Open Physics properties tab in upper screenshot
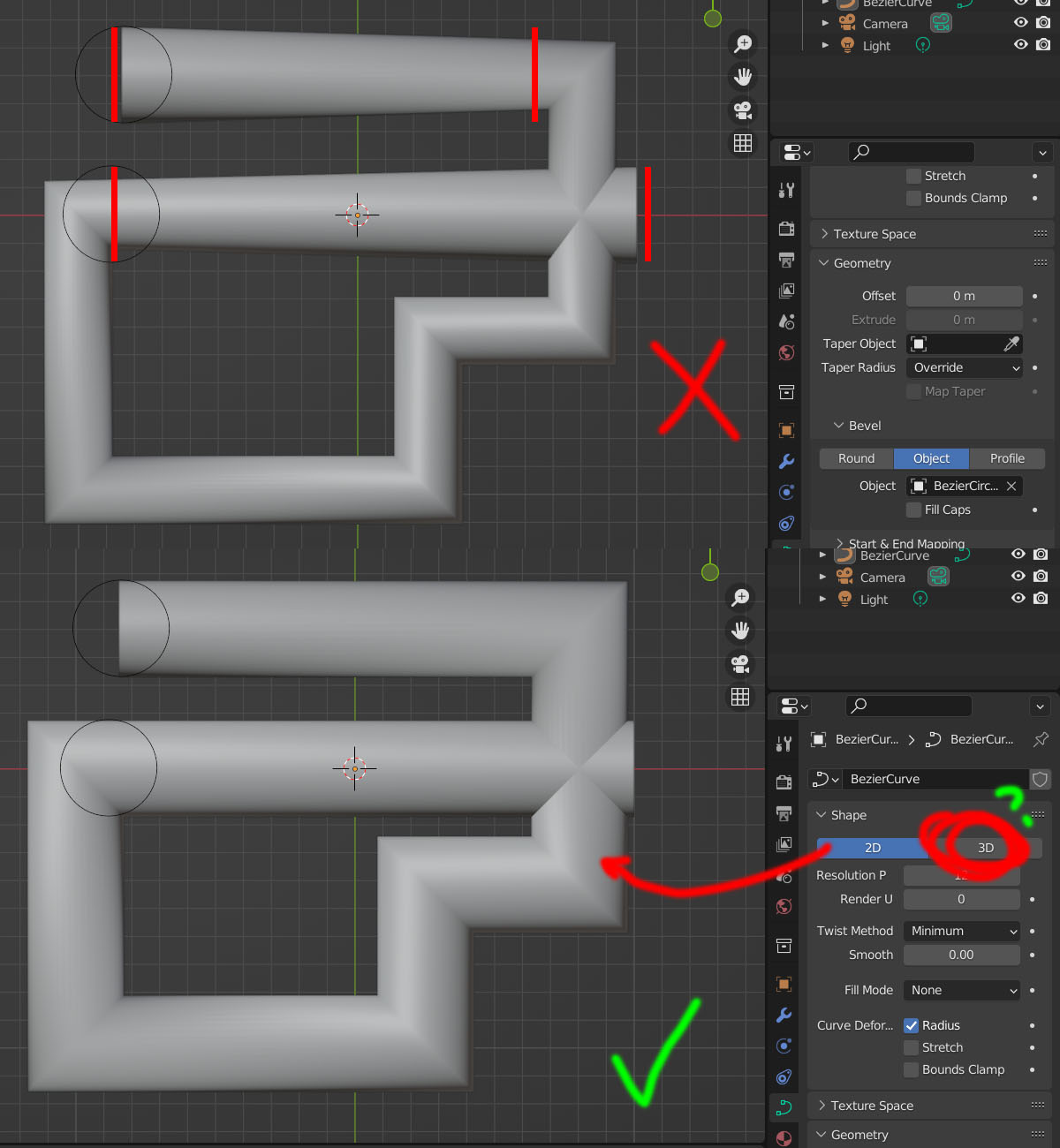 787,492
